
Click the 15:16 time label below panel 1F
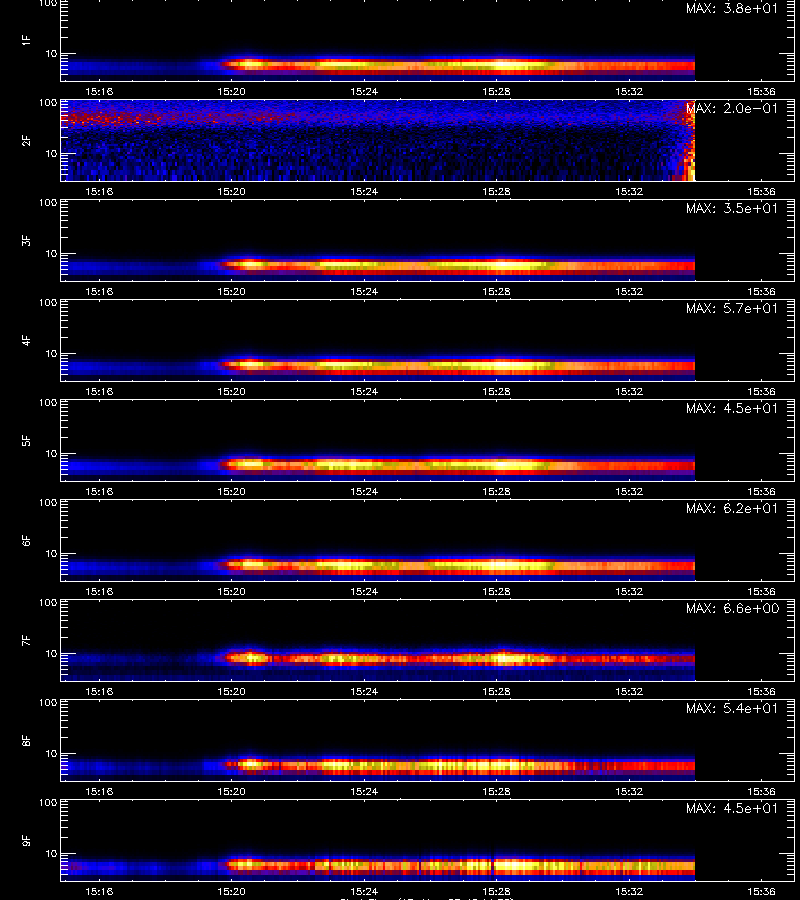point(99,91)
